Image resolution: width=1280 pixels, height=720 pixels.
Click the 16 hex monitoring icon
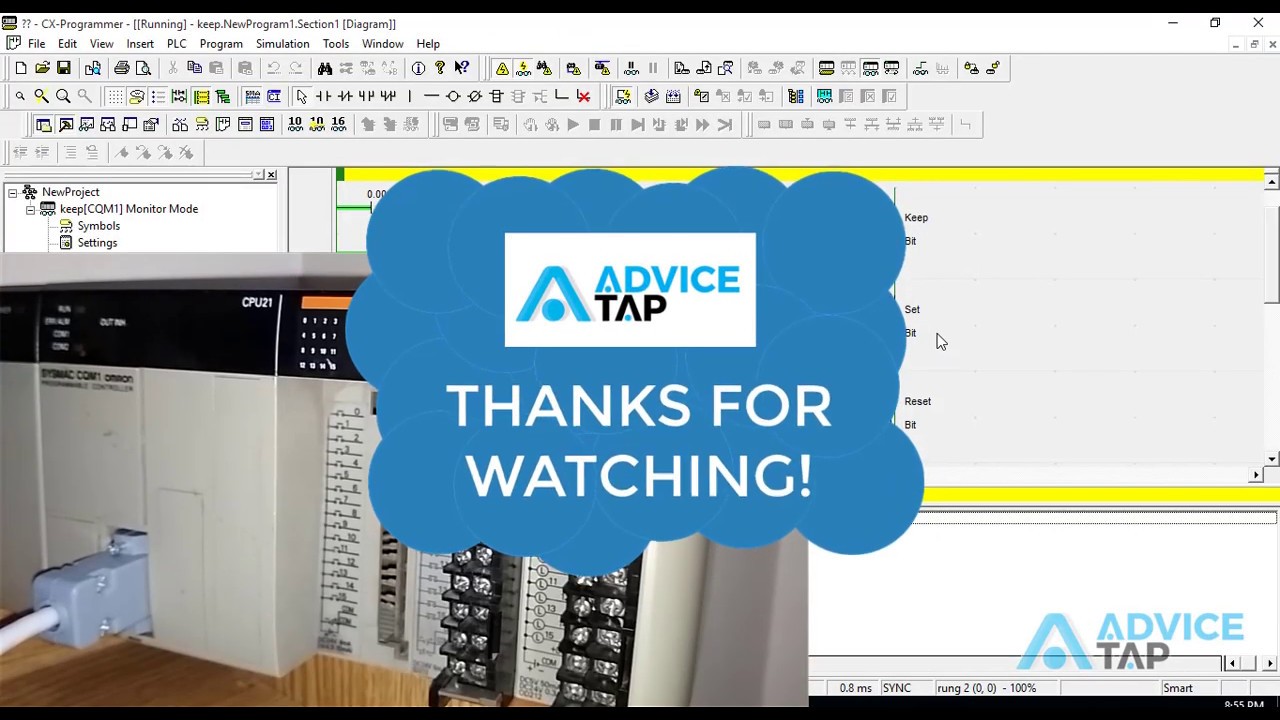338,124
